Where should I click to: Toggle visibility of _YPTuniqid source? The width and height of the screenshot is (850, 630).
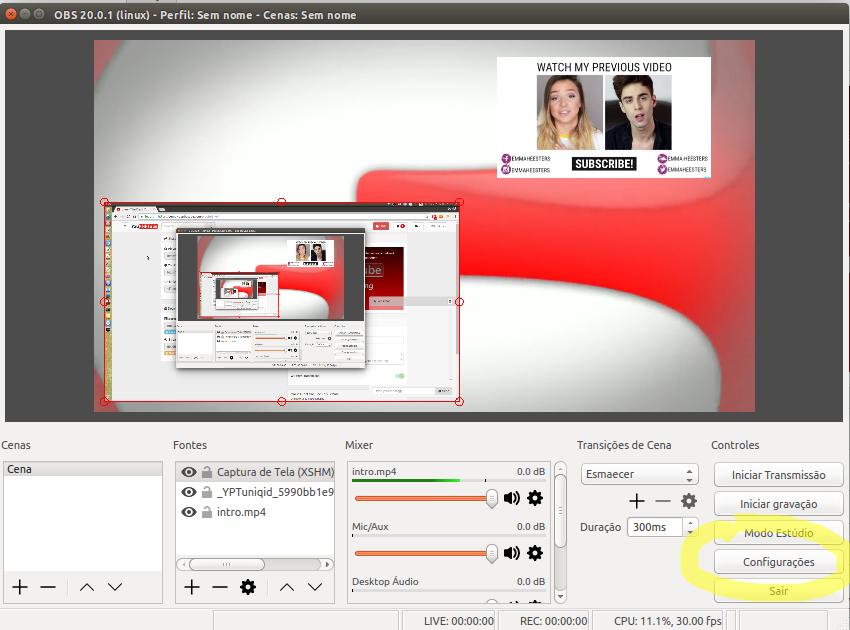pos(189,492)
